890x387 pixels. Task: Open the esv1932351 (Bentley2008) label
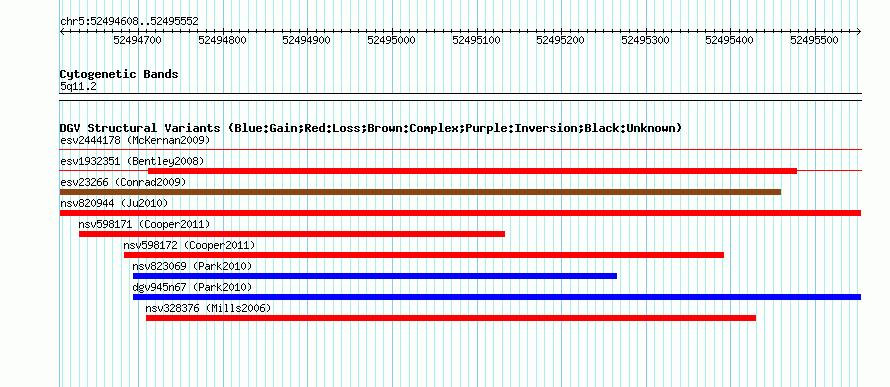click(x=132, y=161)
